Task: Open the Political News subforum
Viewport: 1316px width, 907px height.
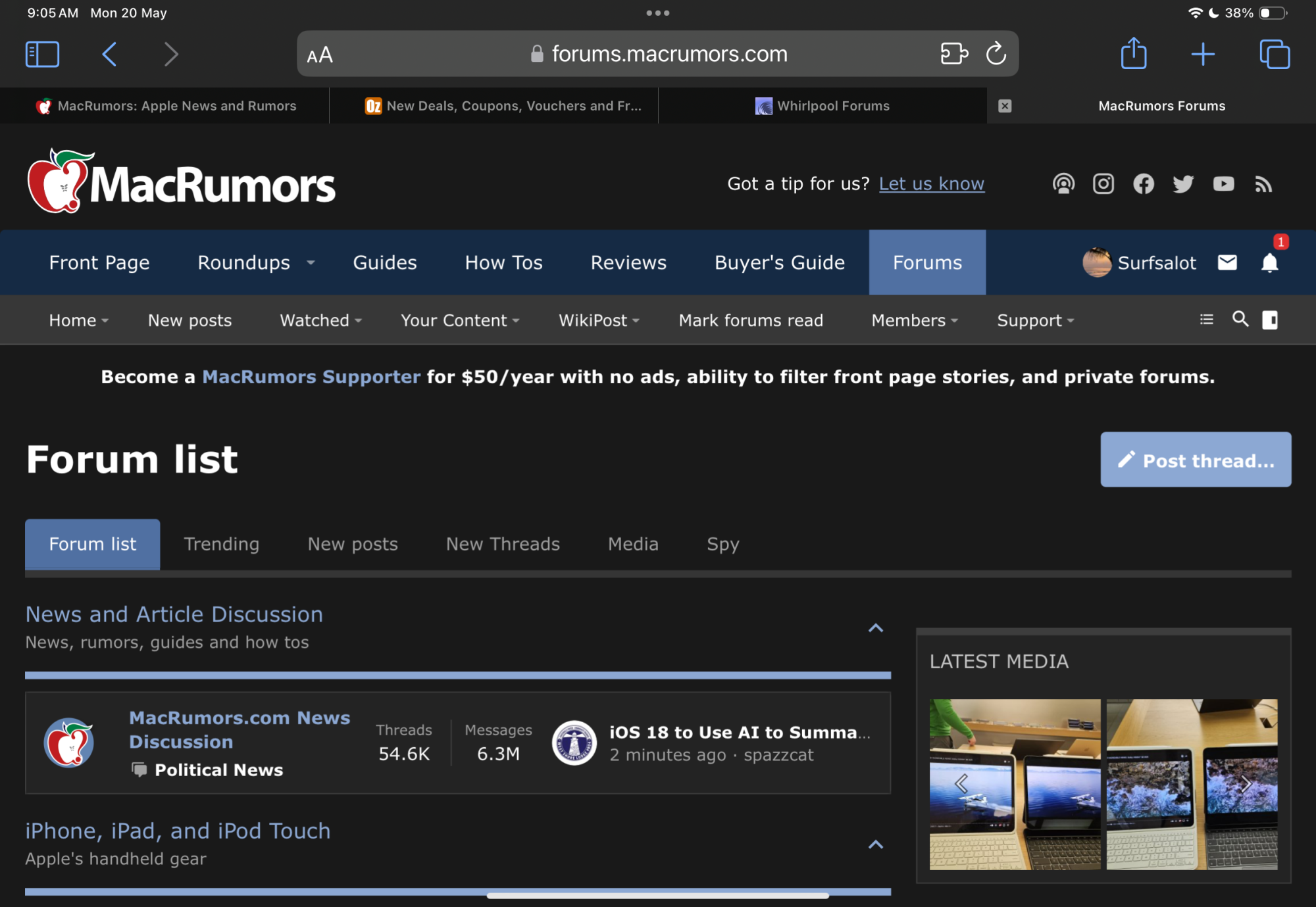Action: (x=218, y=770)
